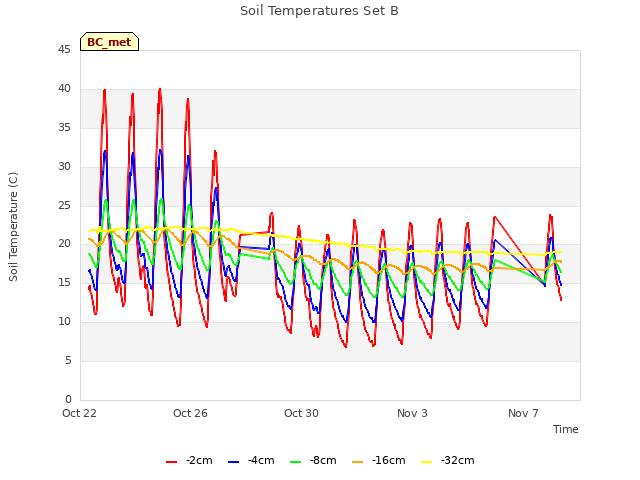Toggle the -32cm series in legend

[x=447, y=461]
